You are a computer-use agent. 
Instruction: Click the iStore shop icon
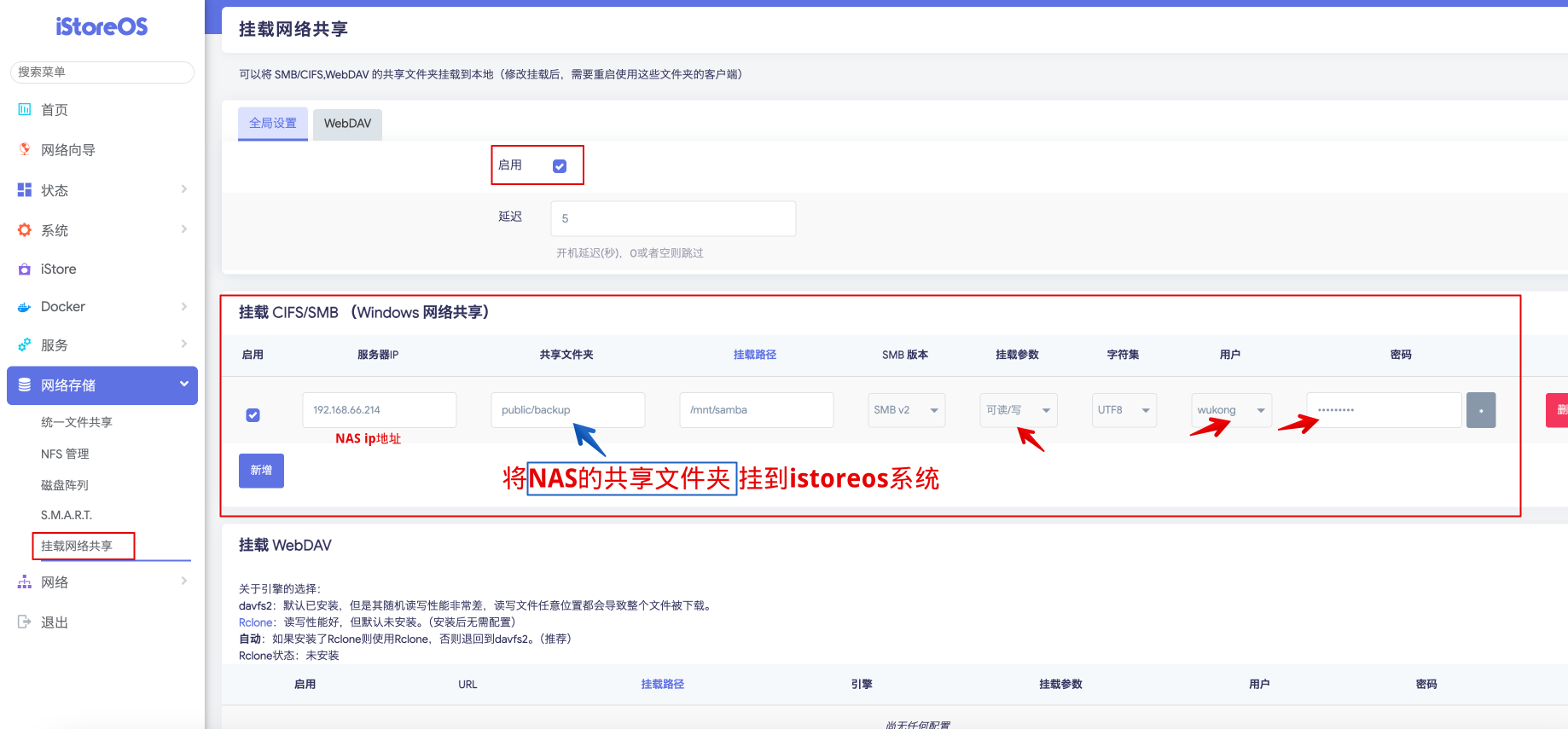coord(25,269)
